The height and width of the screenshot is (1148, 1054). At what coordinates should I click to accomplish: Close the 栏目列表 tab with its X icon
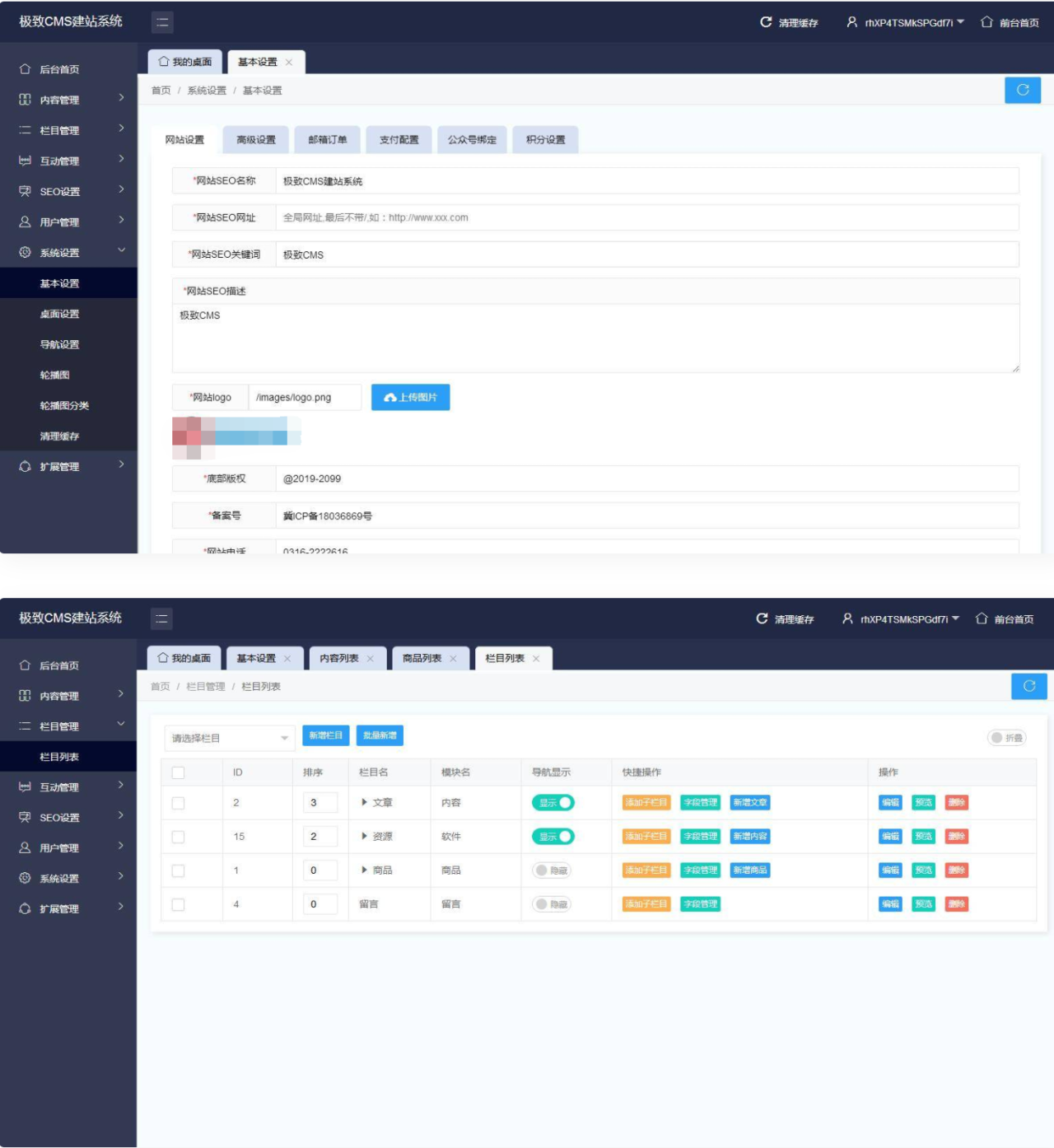pos(536,659)
